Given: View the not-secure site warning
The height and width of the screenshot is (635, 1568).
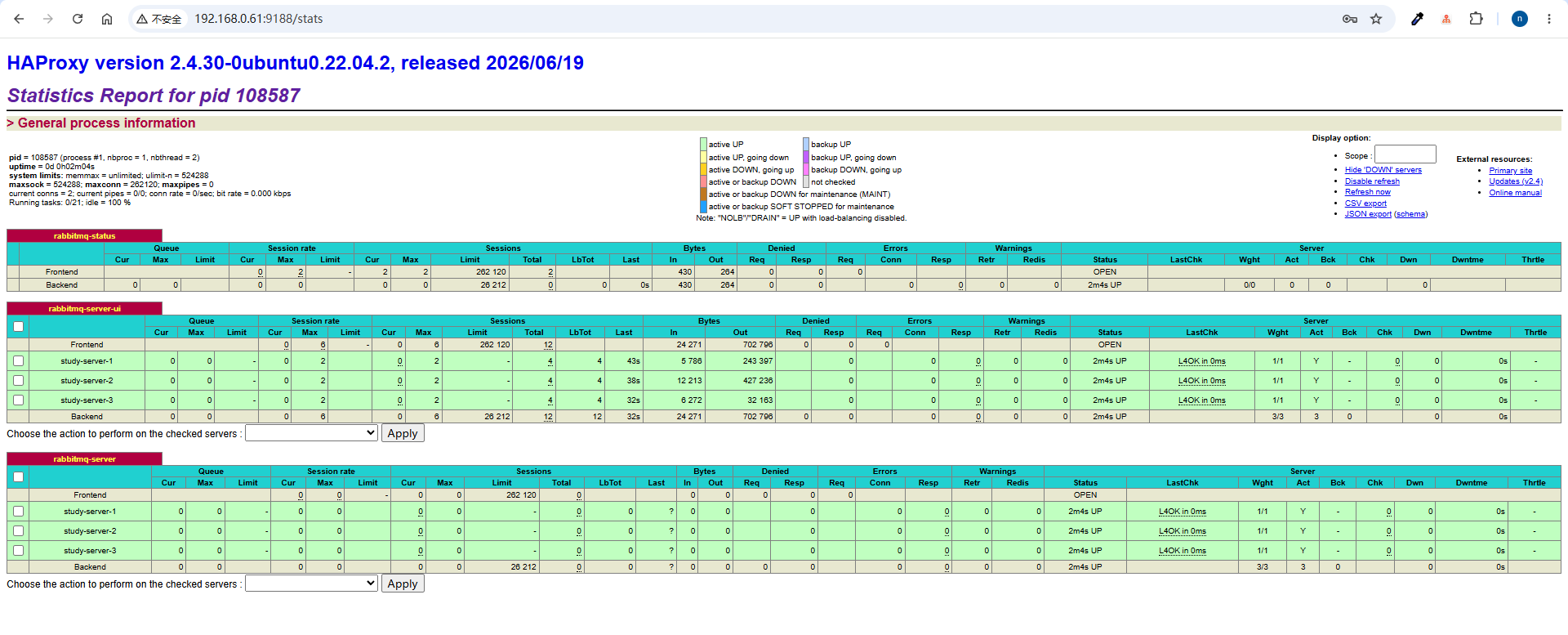Looking at the screenshot, I should point(159,19).
